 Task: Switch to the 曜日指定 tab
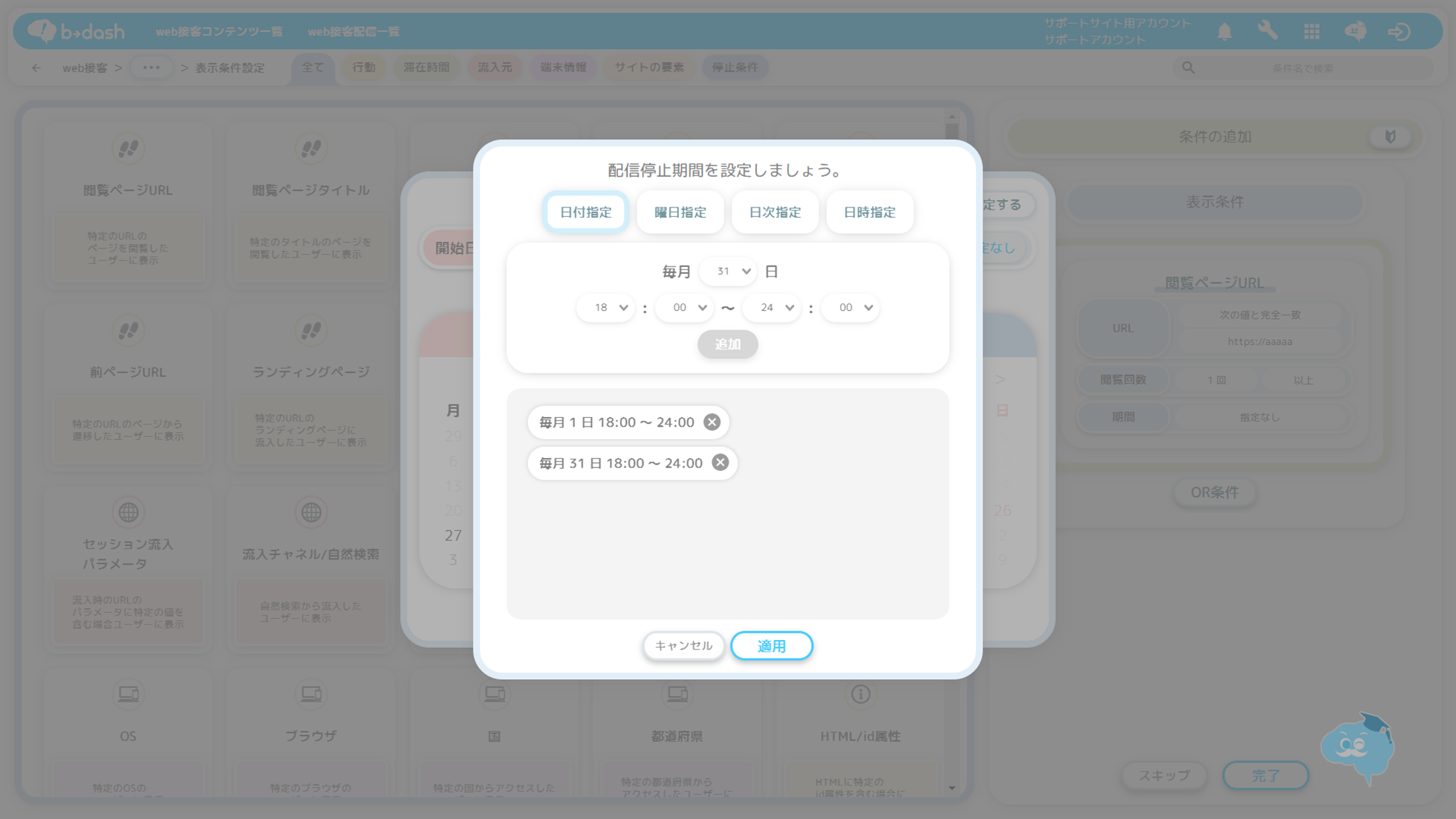pyautogui.click(x=681, y=213)
